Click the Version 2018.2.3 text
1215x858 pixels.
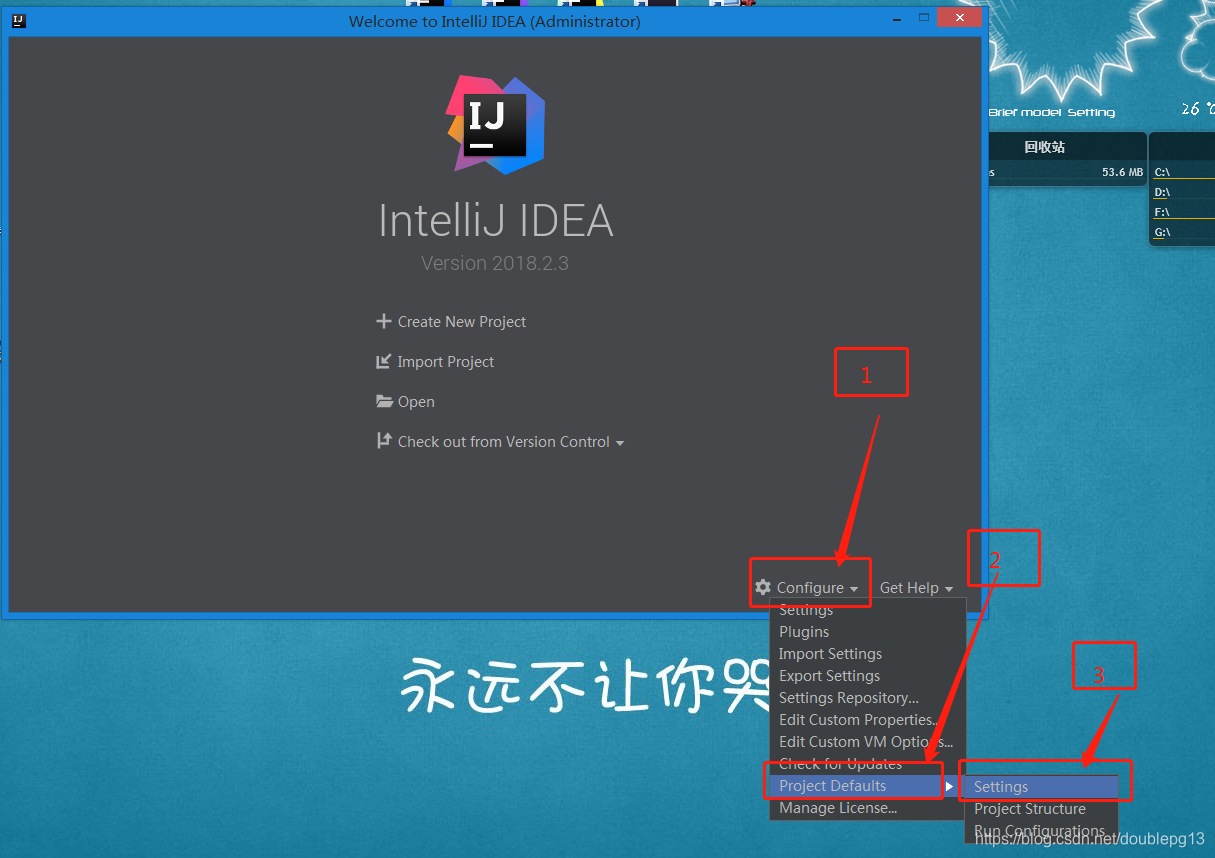[x=495, y=264]
